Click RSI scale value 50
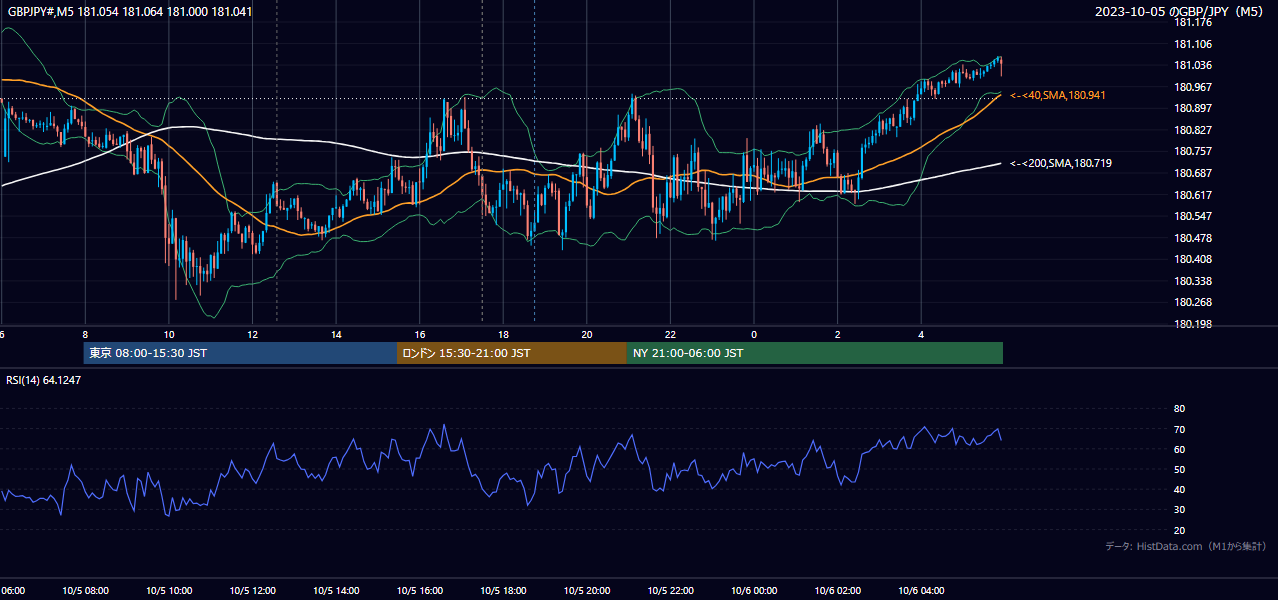The width and height of the screenshot is (1278, 600). (1179, 469)
